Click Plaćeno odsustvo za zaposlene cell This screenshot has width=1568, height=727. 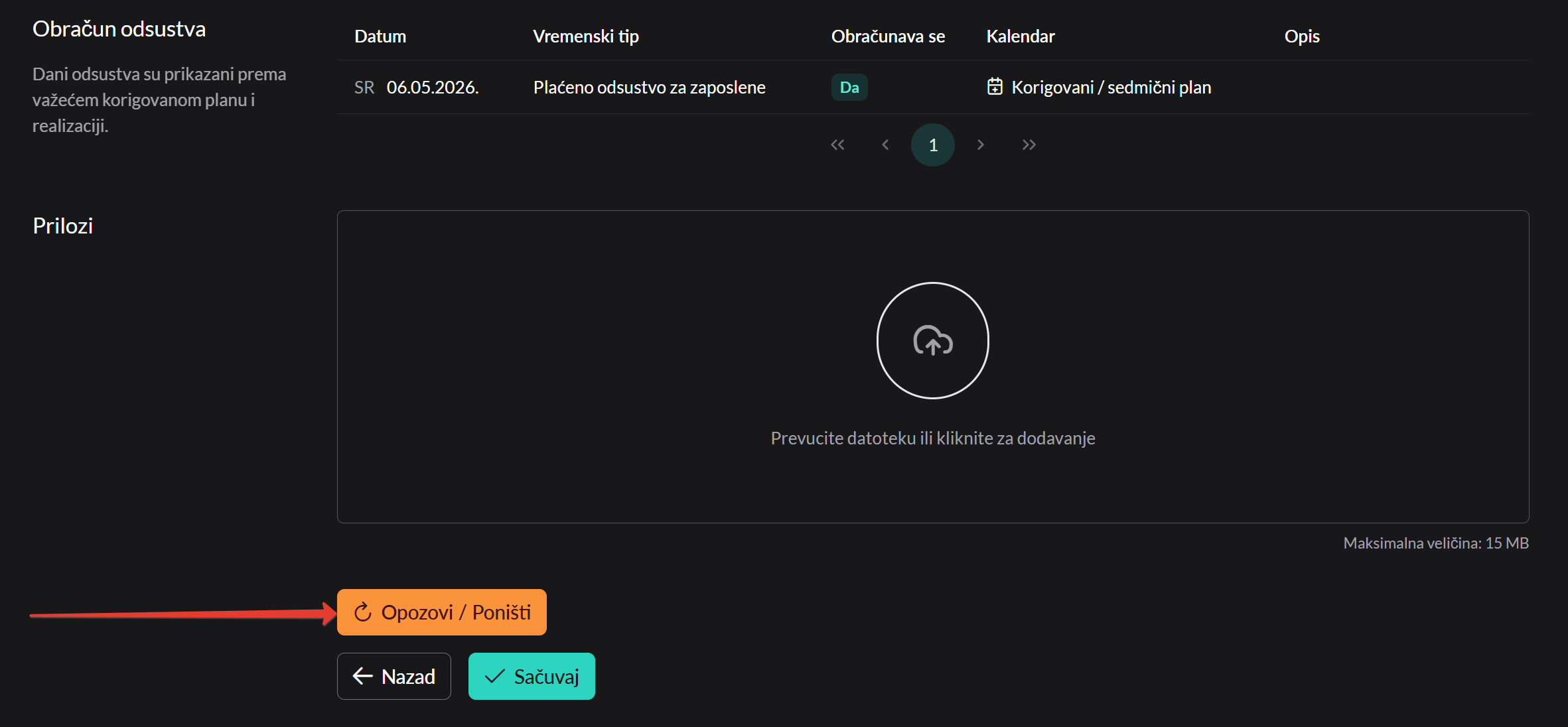click(x=649, y=87)
